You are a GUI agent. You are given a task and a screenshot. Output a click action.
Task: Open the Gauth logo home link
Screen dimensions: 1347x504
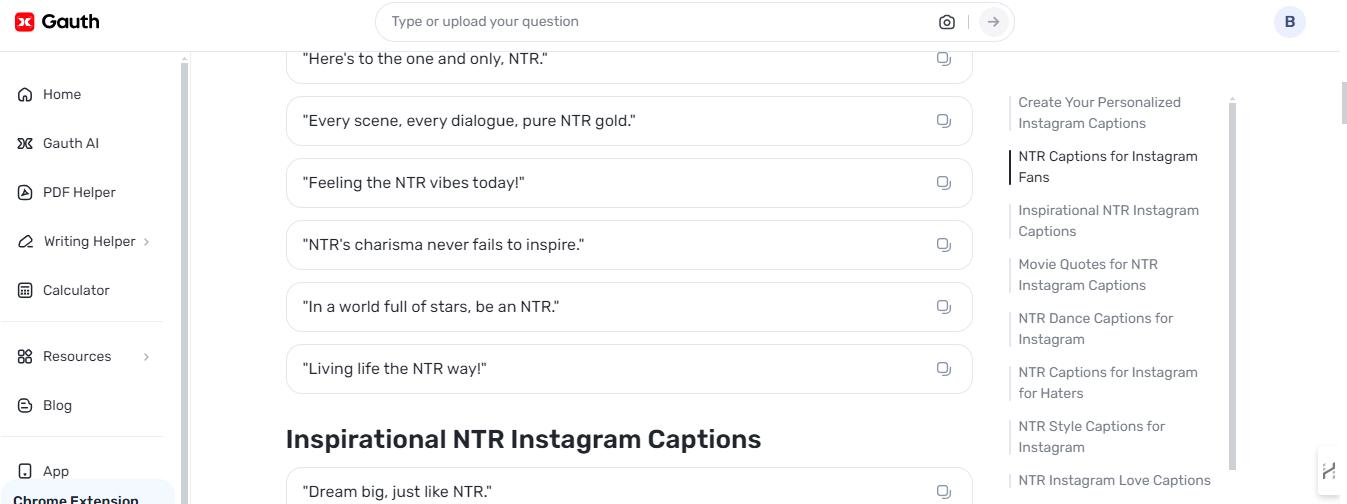57,22
